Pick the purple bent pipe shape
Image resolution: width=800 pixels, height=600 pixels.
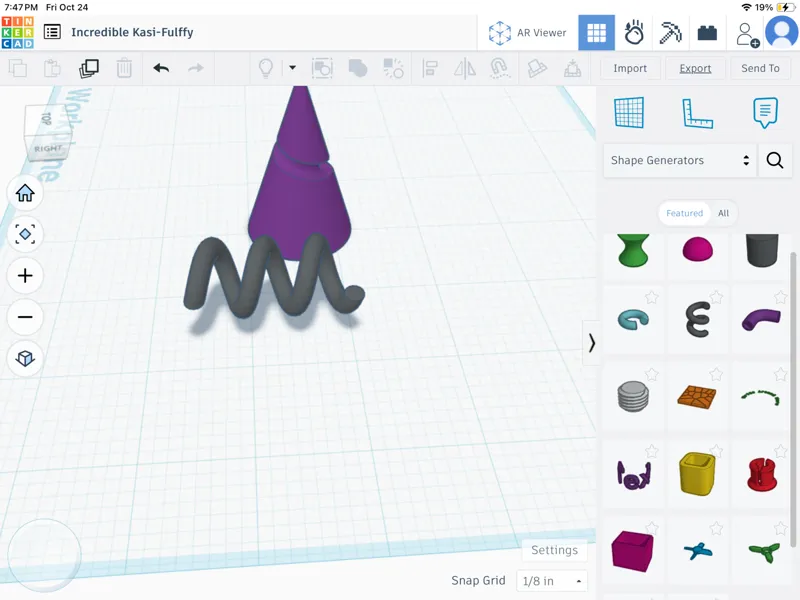pos(761,319)
